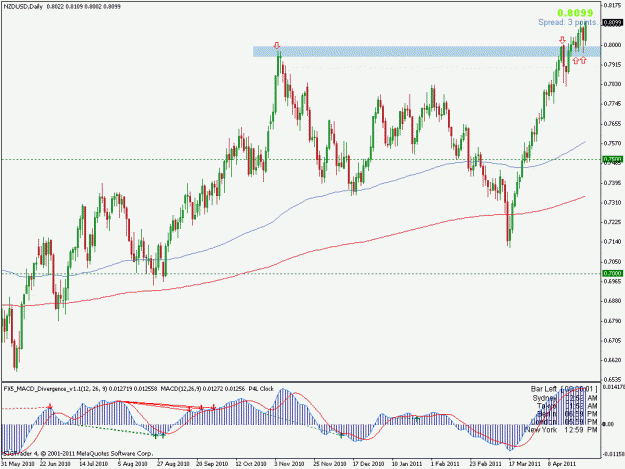Select the black current price tag on axis

613,23
